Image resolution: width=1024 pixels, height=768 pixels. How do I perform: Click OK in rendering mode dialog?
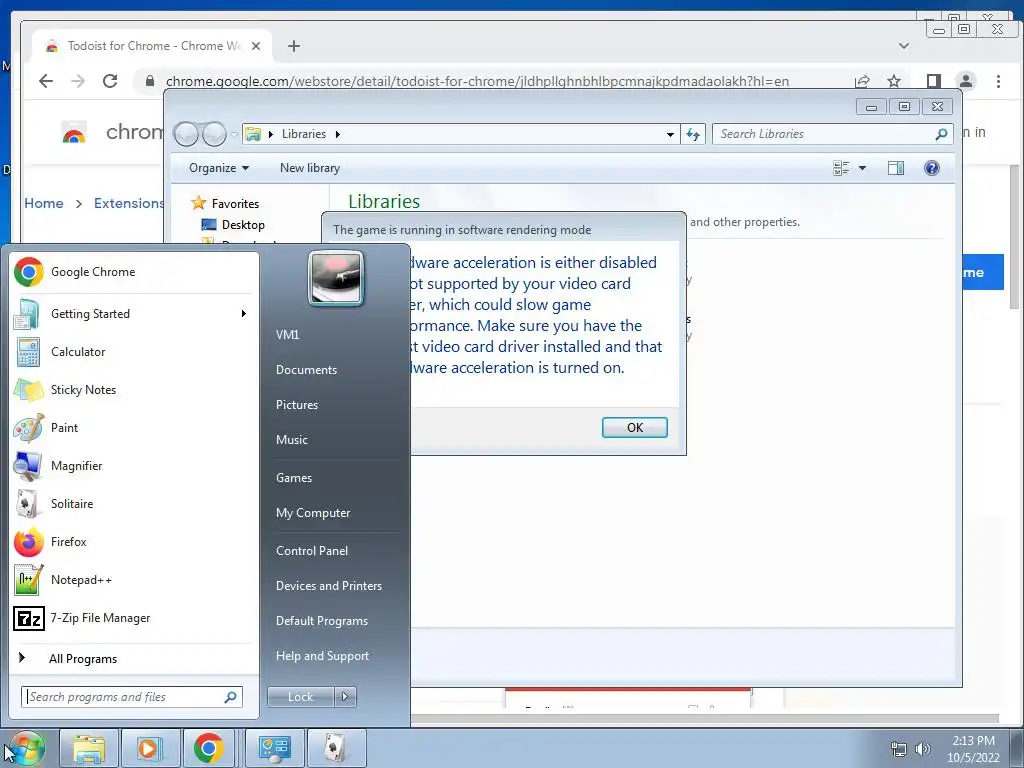tap(635, 427)
